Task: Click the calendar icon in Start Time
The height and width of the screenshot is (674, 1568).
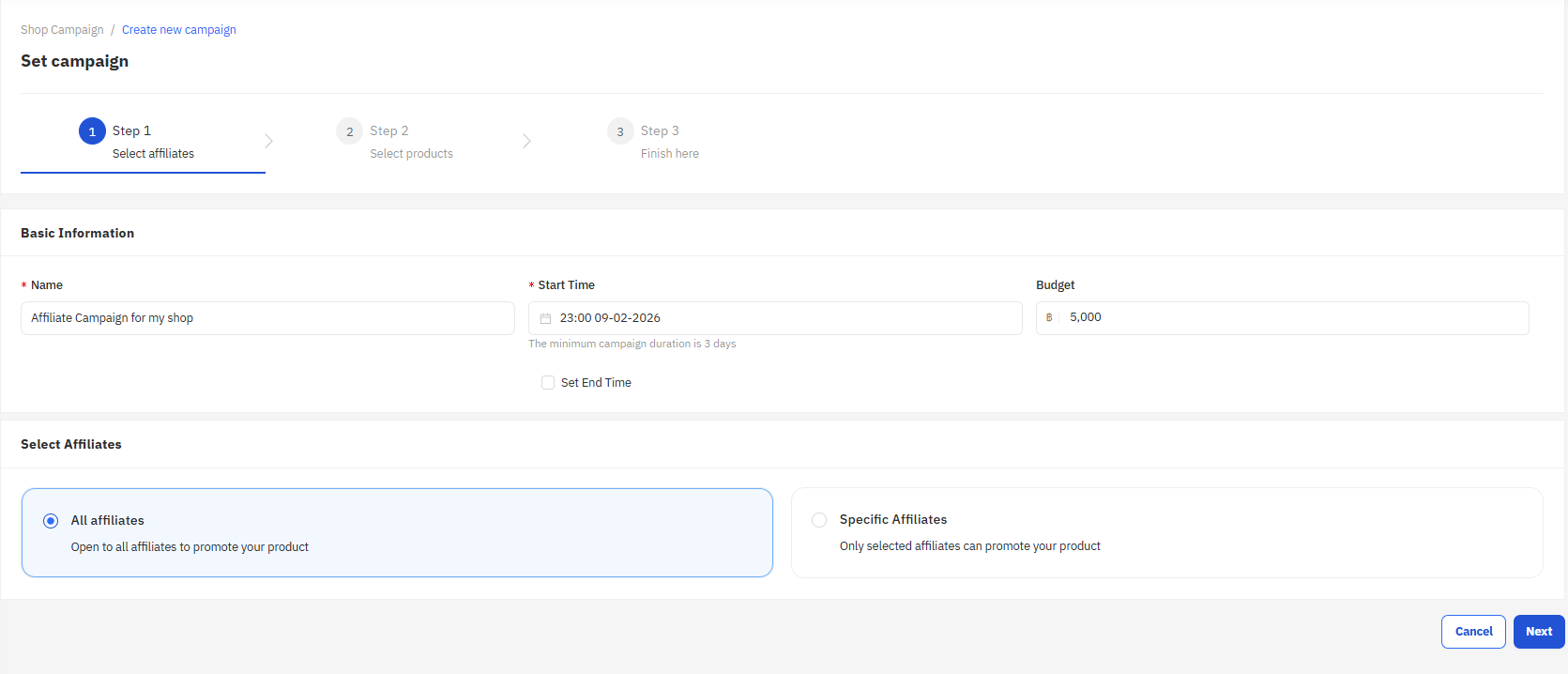Action: pos(545,318)
